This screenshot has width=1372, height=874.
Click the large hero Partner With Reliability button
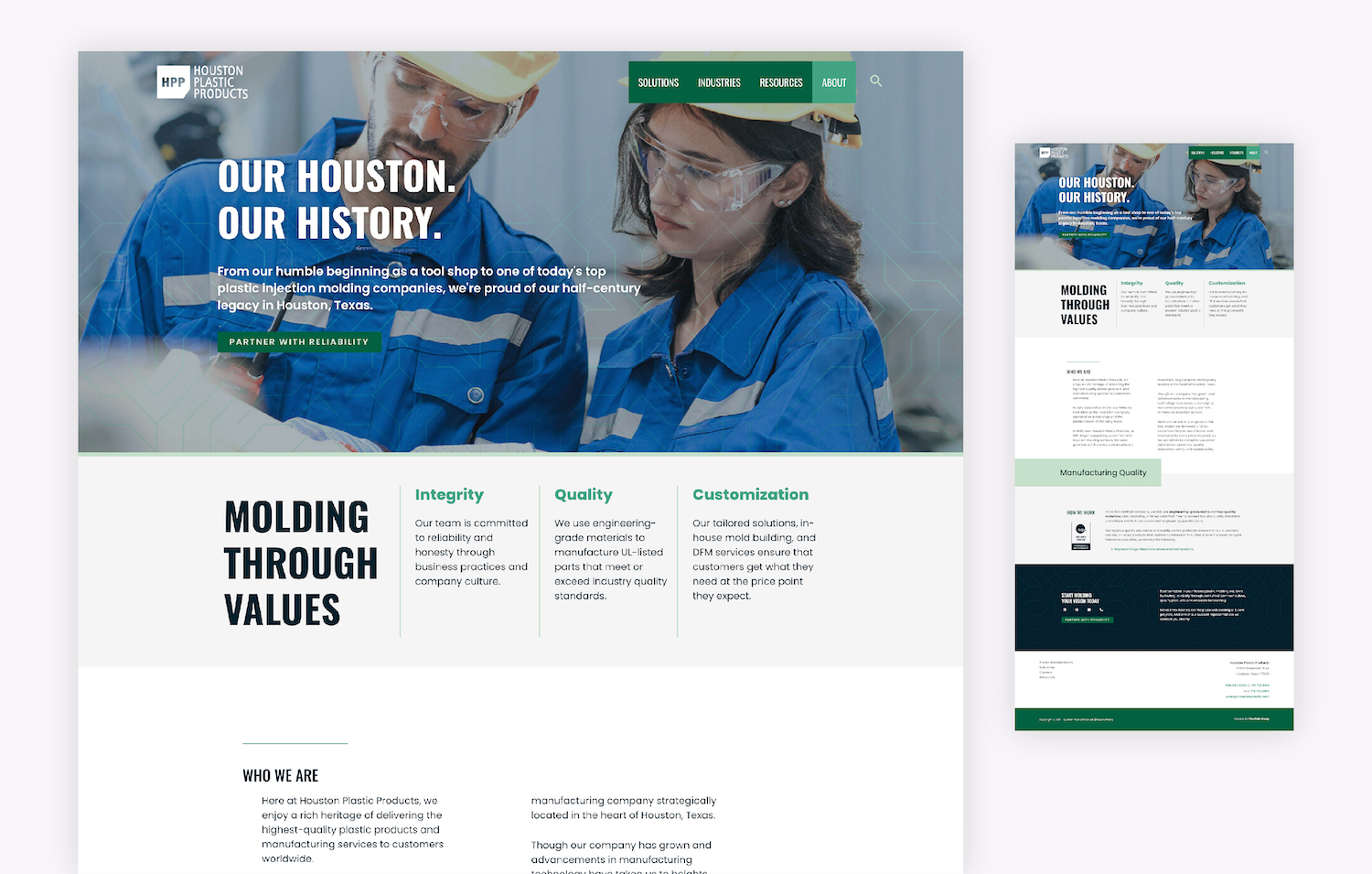pos(299,341)
